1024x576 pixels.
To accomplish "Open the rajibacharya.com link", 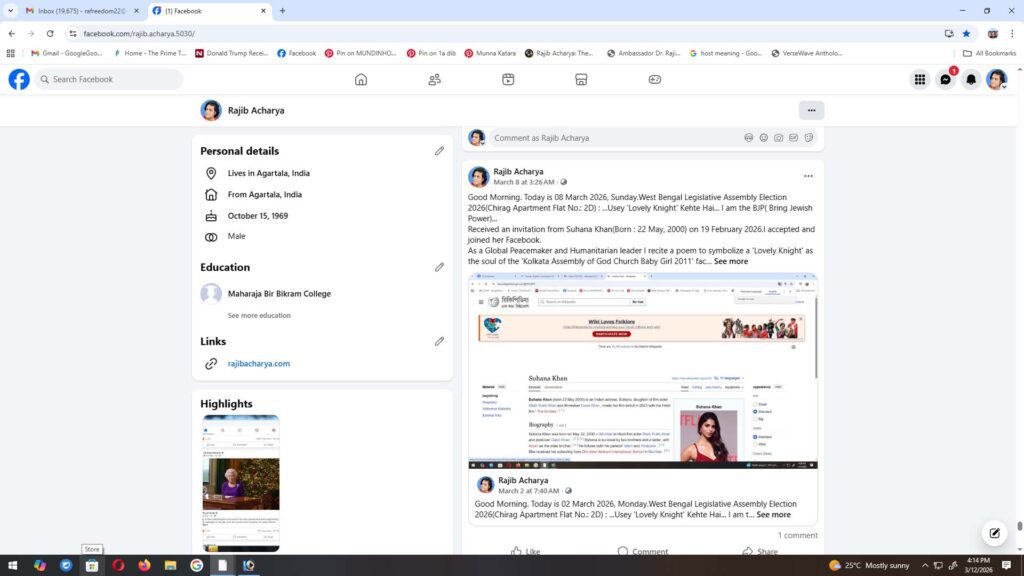I will (258, 364).
